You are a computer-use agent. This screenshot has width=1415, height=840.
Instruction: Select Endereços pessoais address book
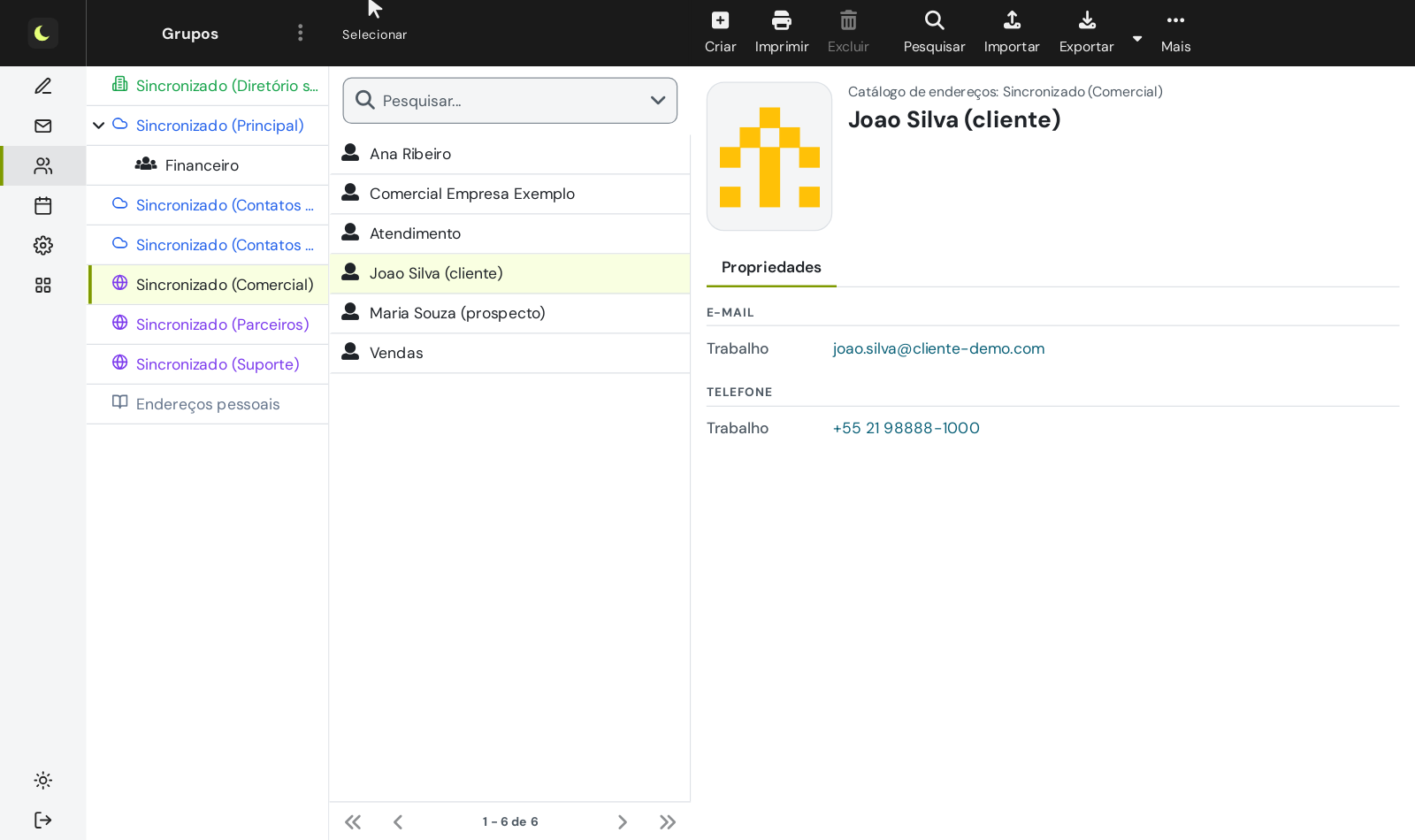(x=208, y=404)
